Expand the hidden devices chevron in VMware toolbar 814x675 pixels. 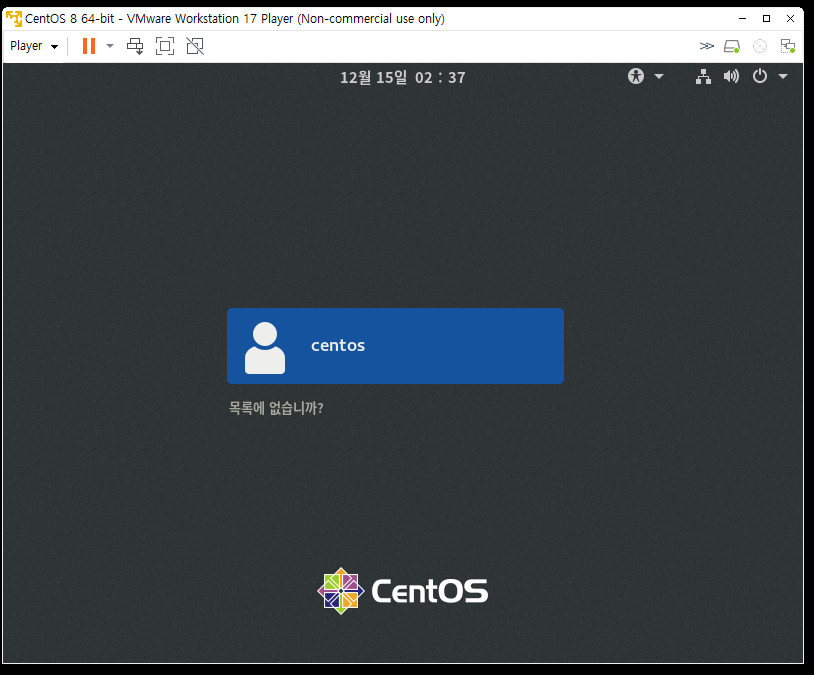point(707,46)
